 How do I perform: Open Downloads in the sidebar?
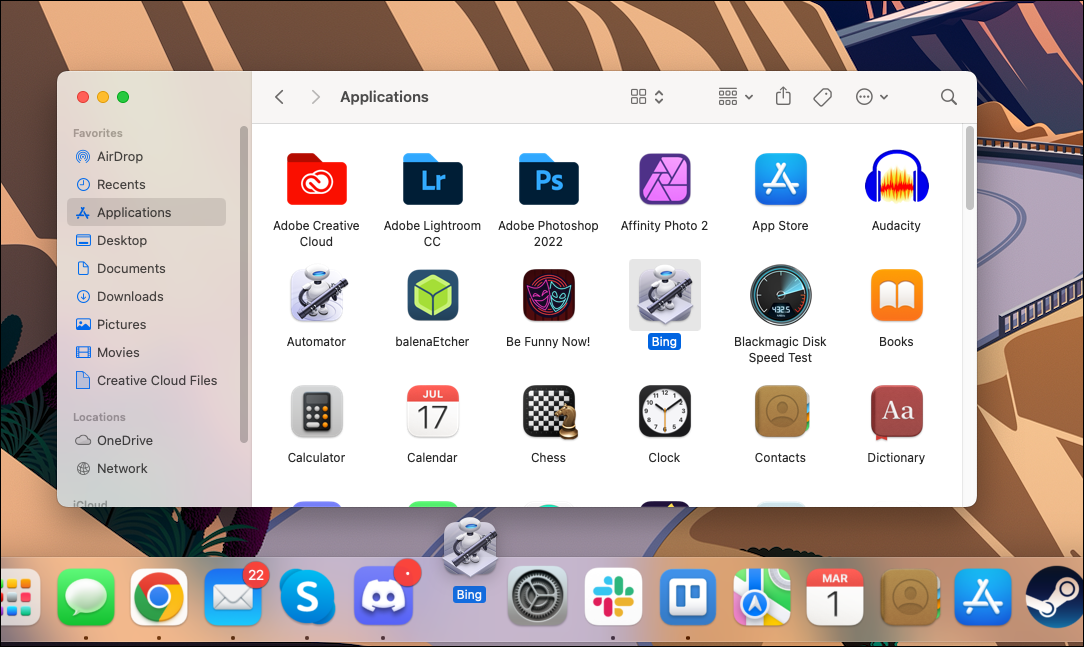click(147, 297)
